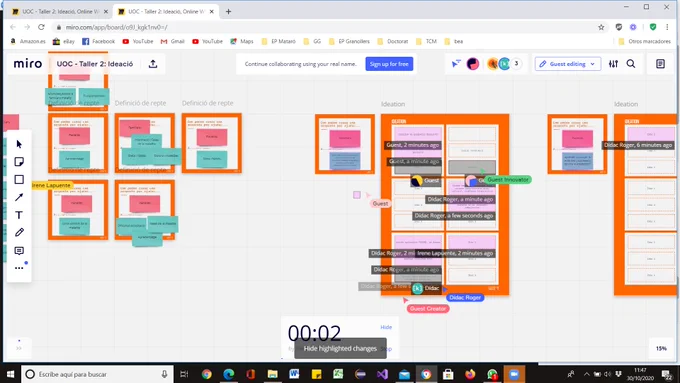Expand the bottom-left frames panel chevrons
The width and height of the screenshot is (680, 383).
point(19,348)
